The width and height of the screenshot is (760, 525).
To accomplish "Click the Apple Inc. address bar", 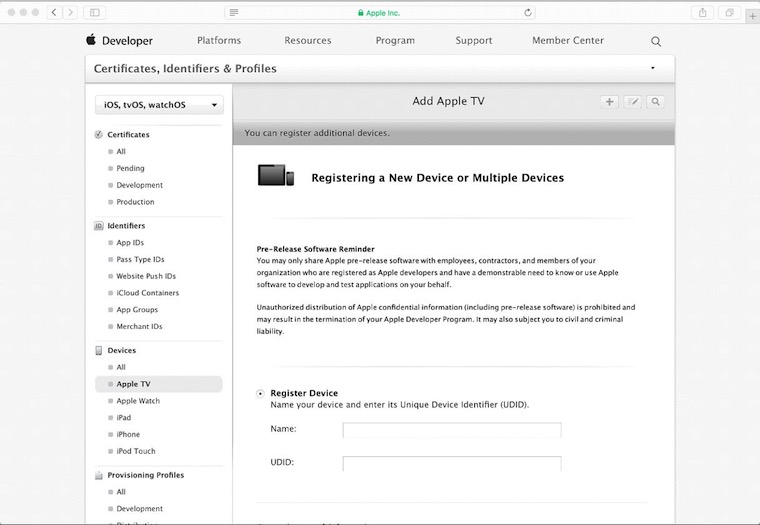I will tap(380, 13).
